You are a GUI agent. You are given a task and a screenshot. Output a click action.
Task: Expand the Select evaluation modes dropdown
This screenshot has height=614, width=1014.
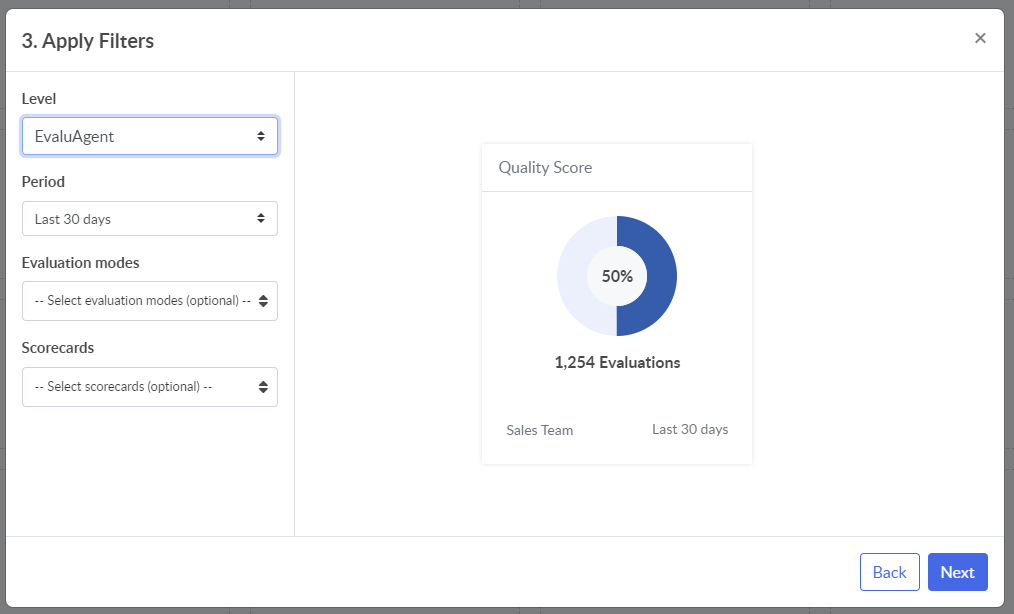click(150, 301)
